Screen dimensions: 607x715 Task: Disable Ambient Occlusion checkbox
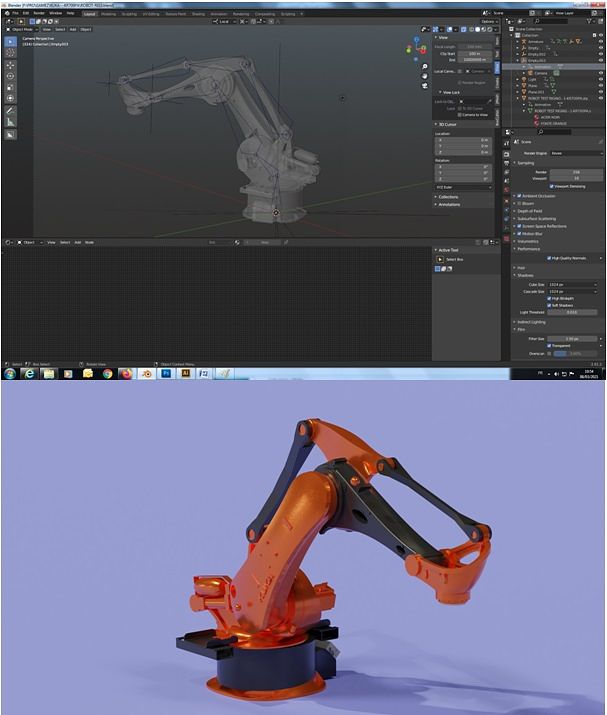click(521, 196)
